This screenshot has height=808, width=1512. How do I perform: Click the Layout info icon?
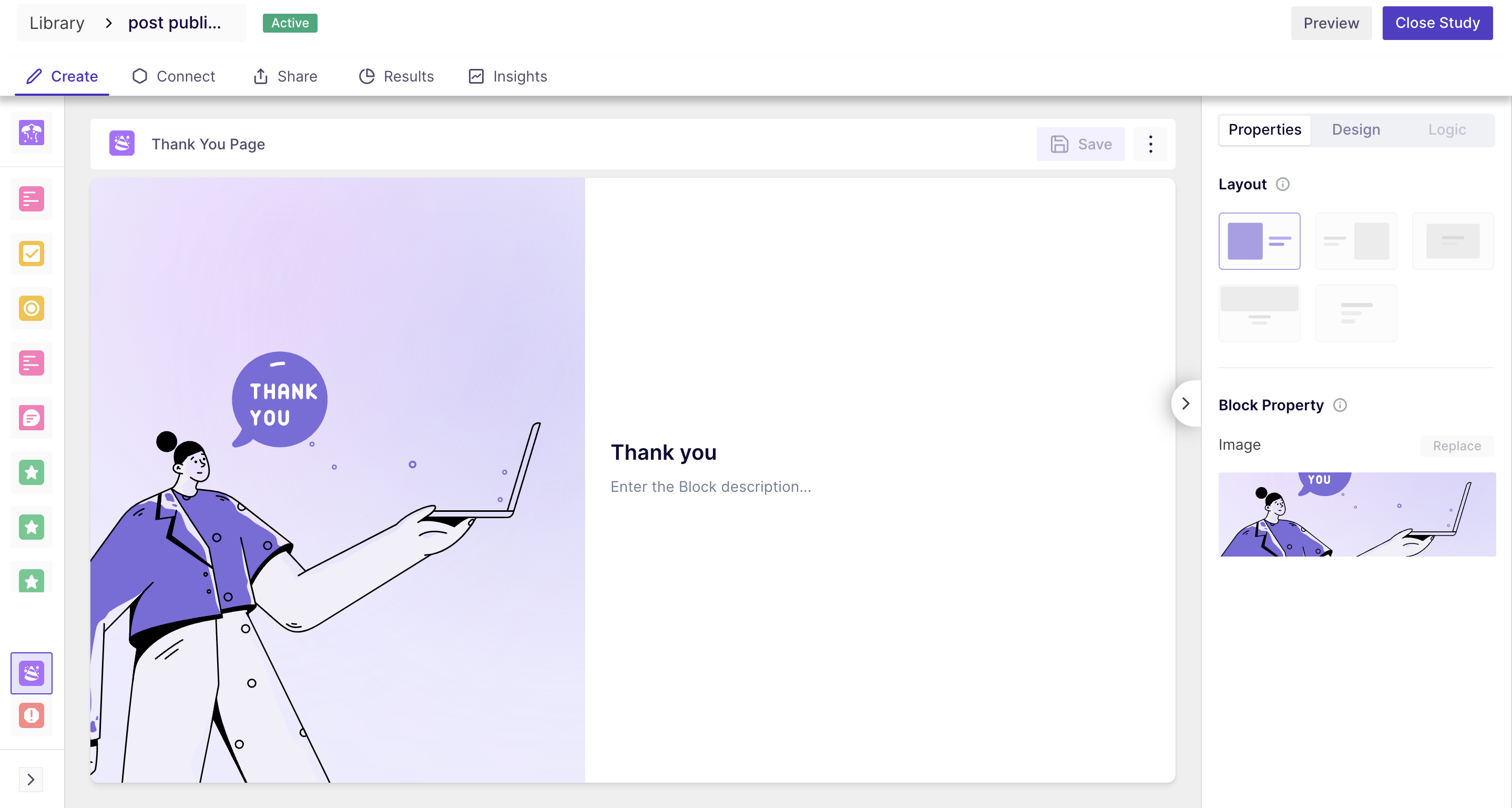(1282, 185)
